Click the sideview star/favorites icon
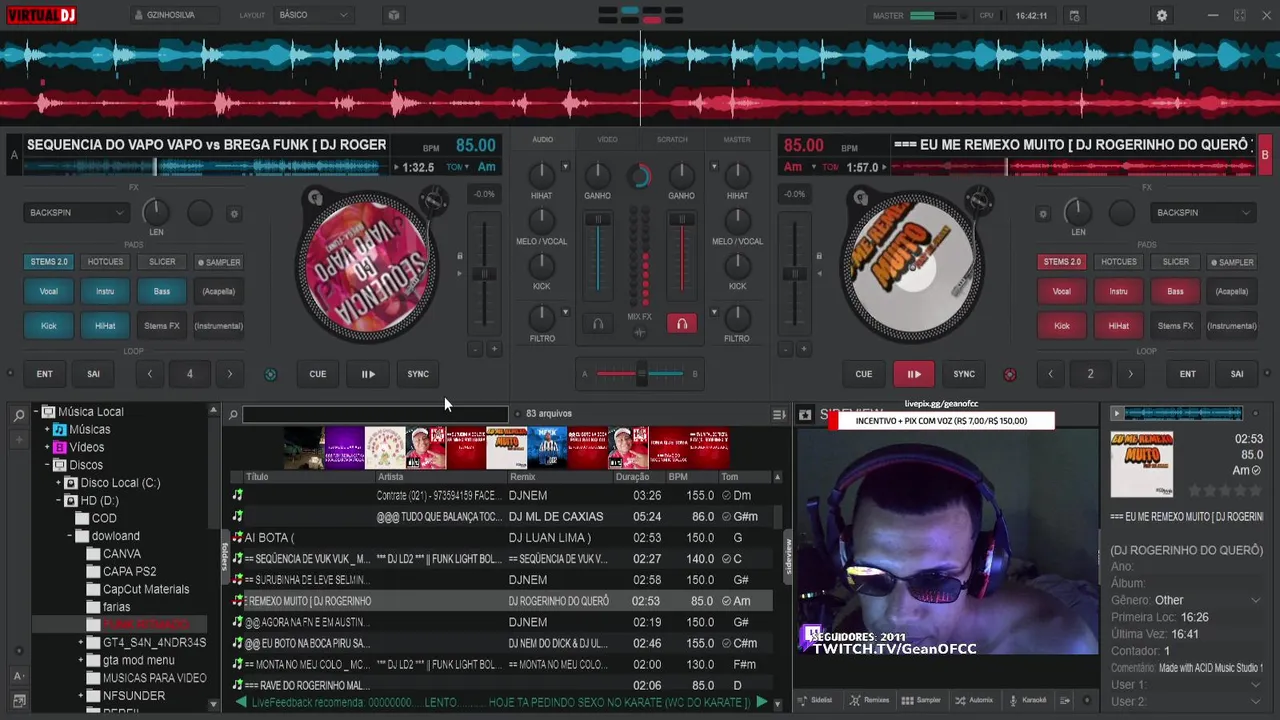The width and height of the screenshot is (1280, 720). (x=805, y=414)
